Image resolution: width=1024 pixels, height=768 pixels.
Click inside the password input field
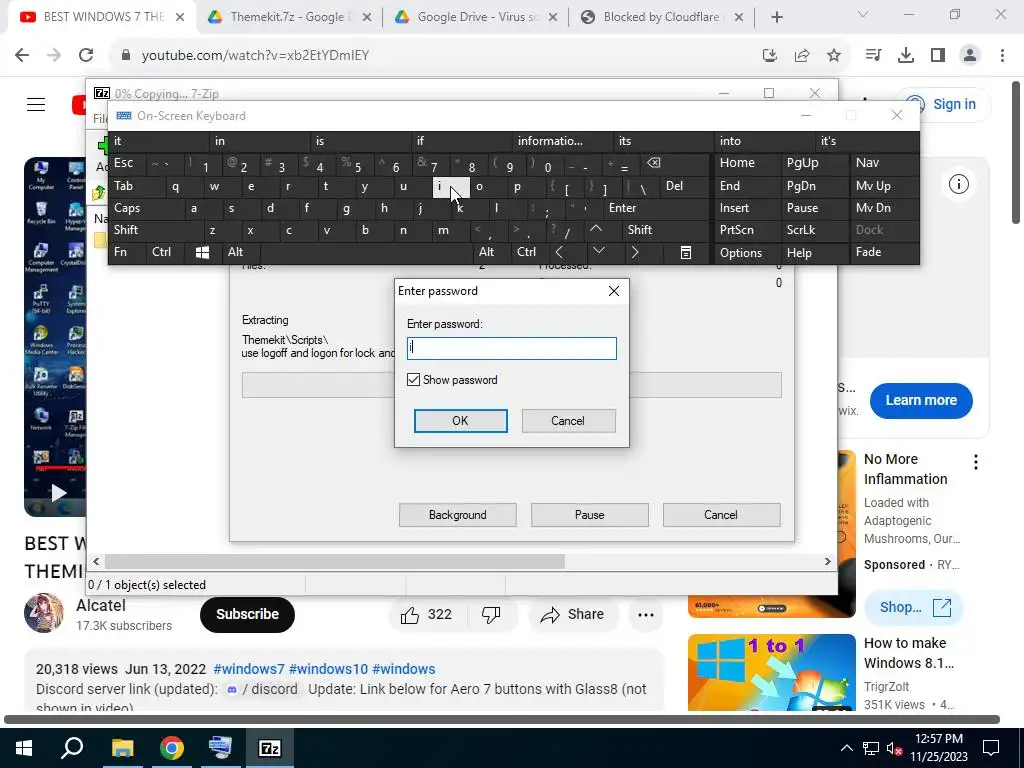tap(511, 348)
